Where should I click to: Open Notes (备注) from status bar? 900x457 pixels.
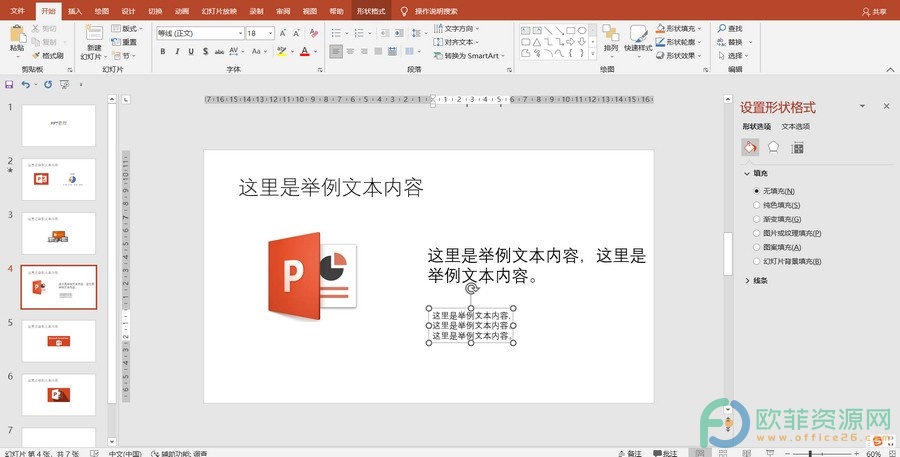pos(630,453)
